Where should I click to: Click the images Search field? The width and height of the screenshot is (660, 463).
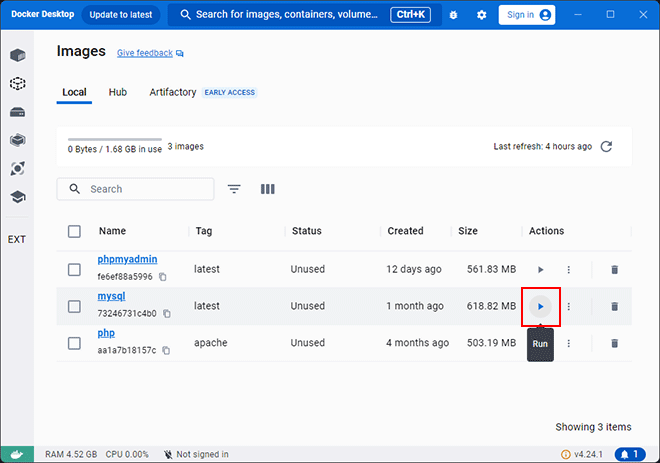point(136,189)
